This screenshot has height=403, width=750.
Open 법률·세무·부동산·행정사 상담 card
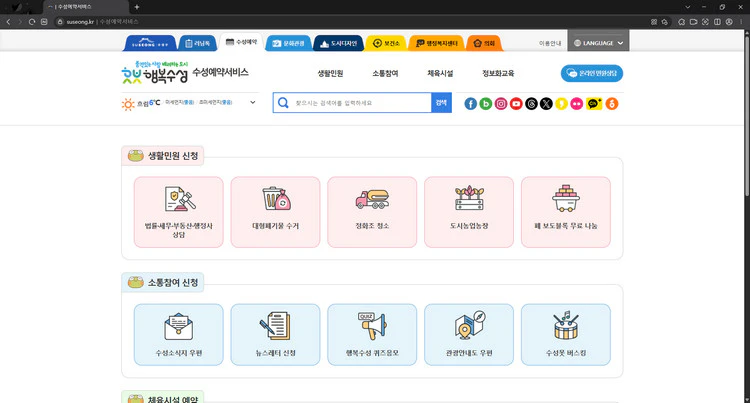(178, 212)
